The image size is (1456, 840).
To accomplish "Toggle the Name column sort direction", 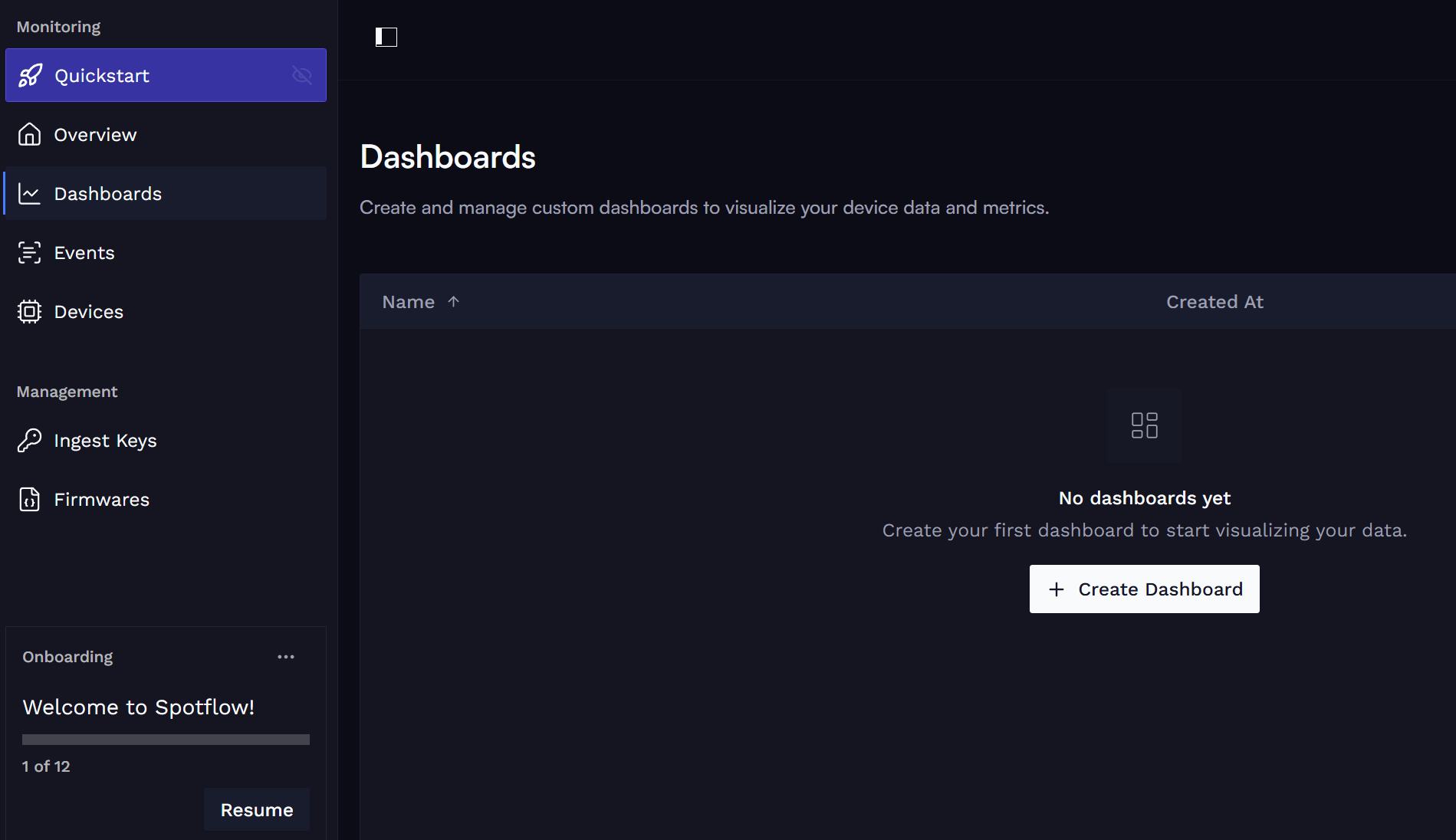I will coord(420,301).
